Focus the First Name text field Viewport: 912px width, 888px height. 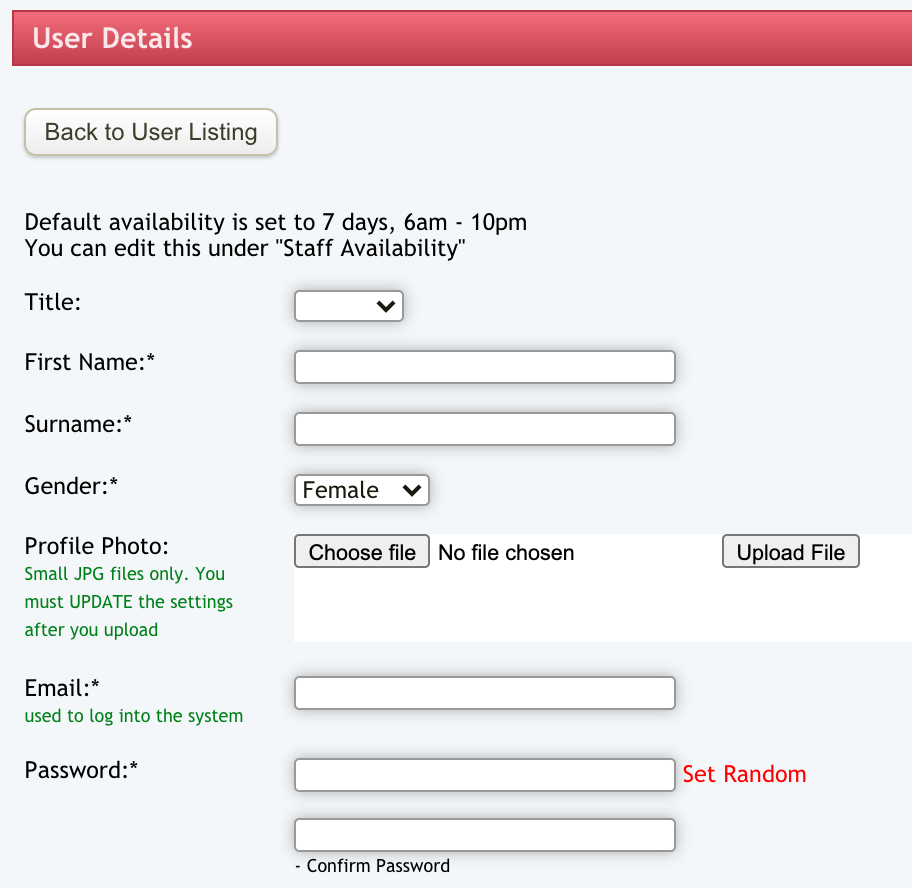484,367
